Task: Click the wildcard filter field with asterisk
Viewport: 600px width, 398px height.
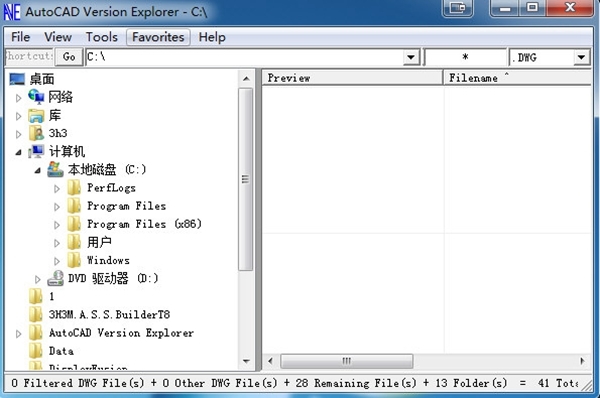Action: pos(465,57)
